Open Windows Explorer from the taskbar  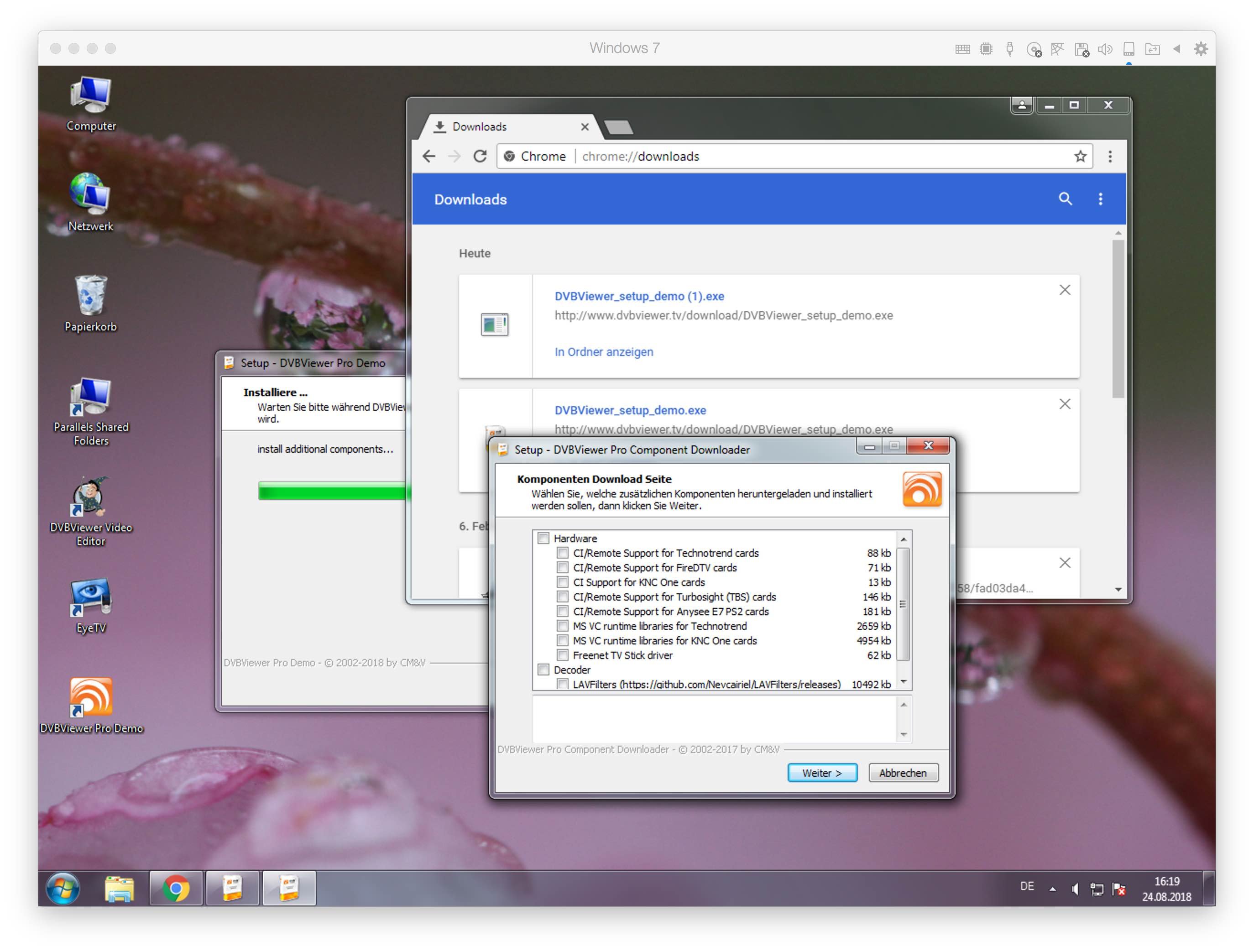pyautogui.click(x=120, y=888)
